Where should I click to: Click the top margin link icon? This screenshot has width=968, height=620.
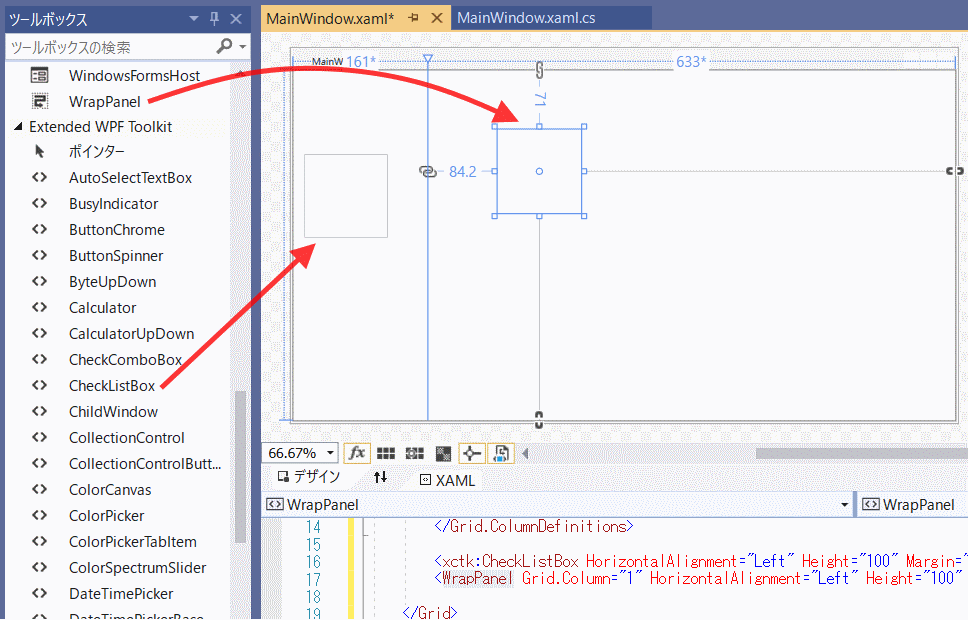point(539,70)
